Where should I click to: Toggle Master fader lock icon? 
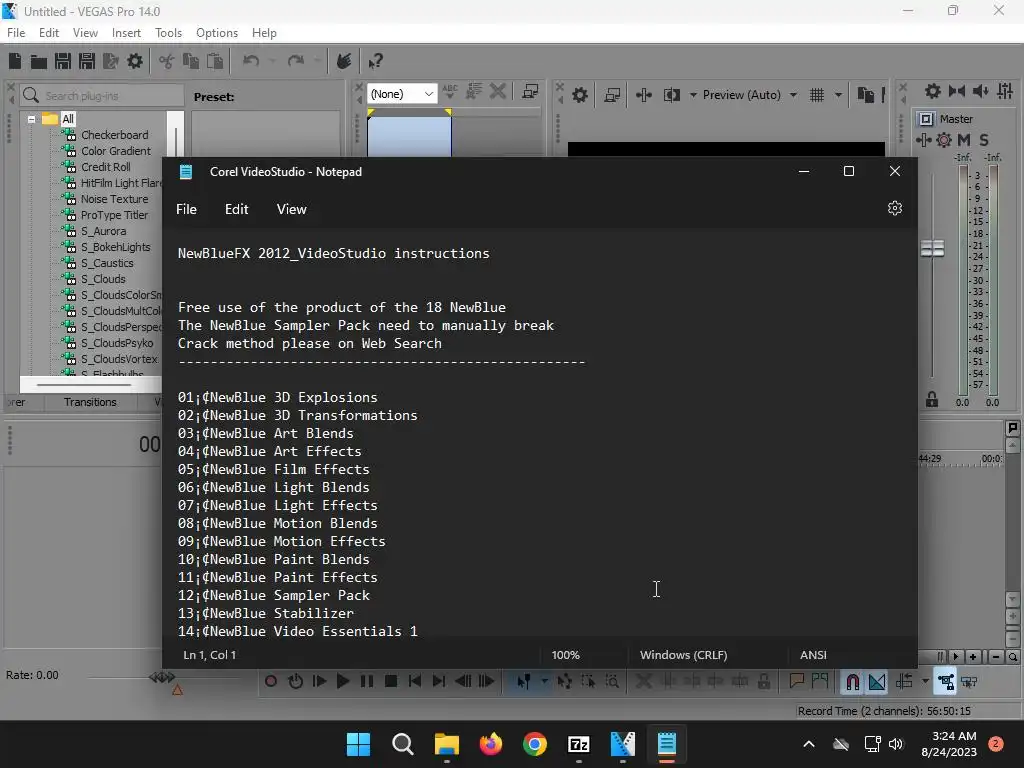[932, 399]
